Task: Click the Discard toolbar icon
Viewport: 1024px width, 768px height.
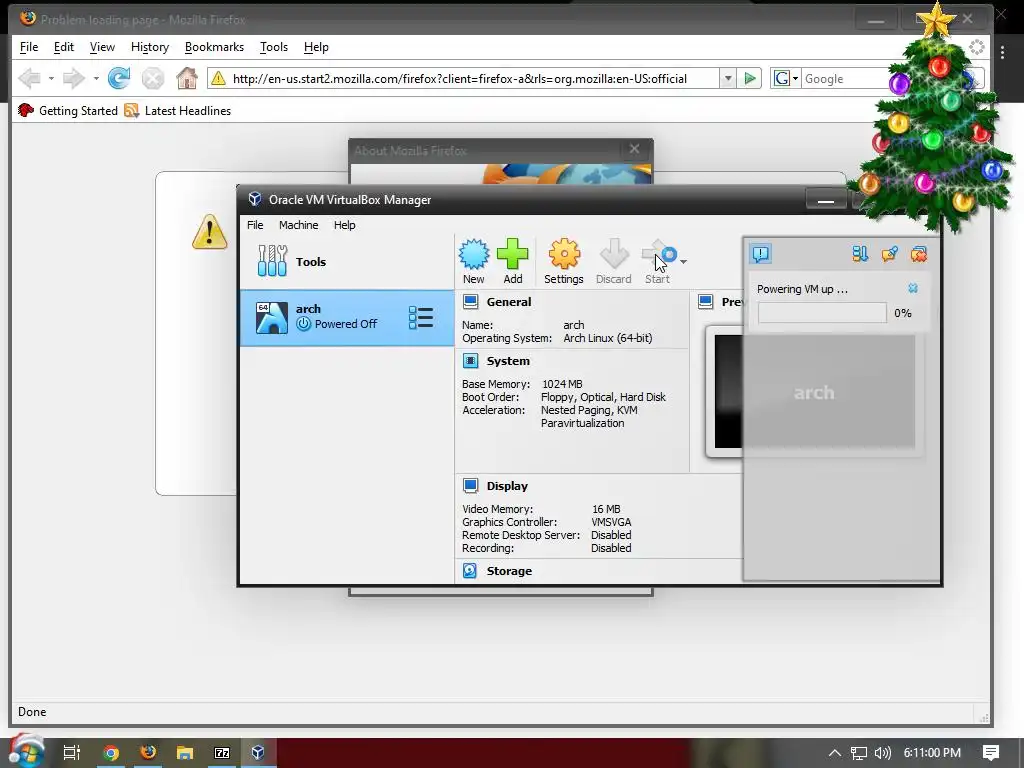Action: (x=613, y=261)
